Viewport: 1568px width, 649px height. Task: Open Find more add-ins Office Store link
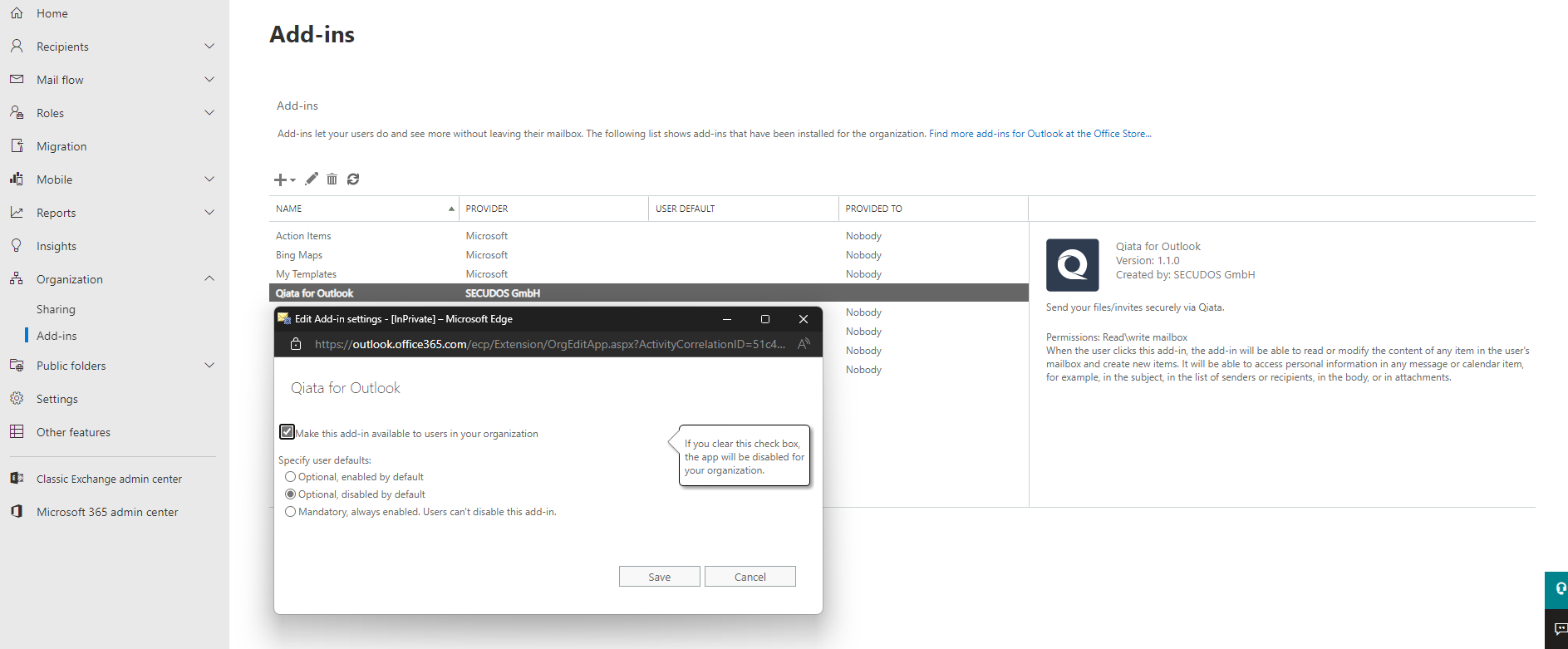click(1040, 134)
